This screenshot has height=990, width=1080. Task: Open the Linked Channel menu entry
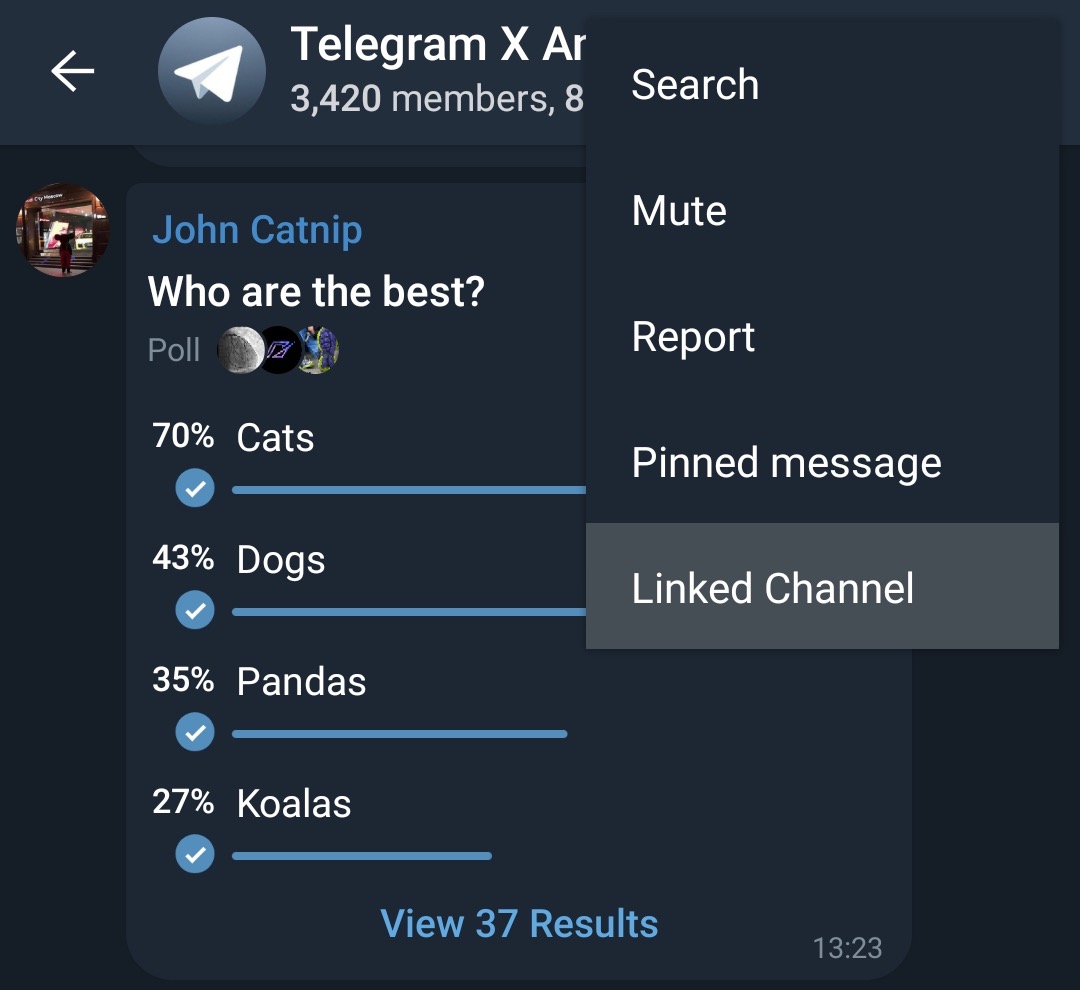coord(773,588)
